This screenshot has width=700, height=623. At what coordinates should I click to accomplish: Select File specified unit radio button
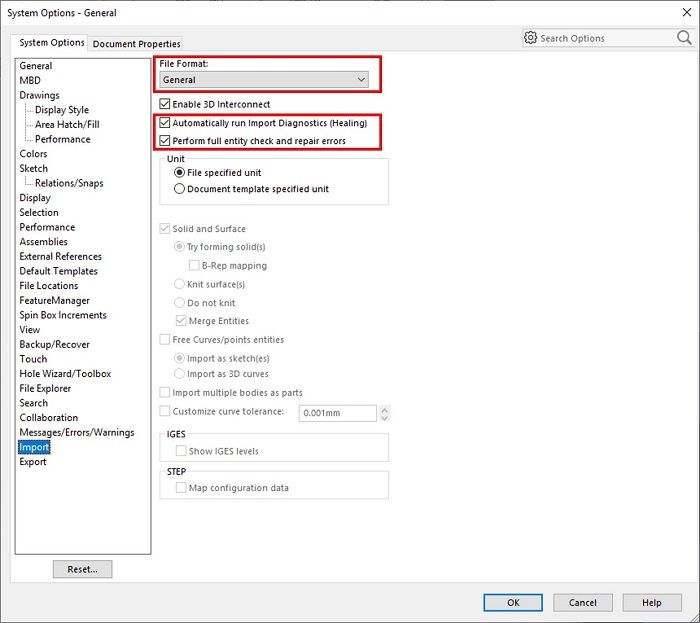pyautogui.click(x=180, y=172)
